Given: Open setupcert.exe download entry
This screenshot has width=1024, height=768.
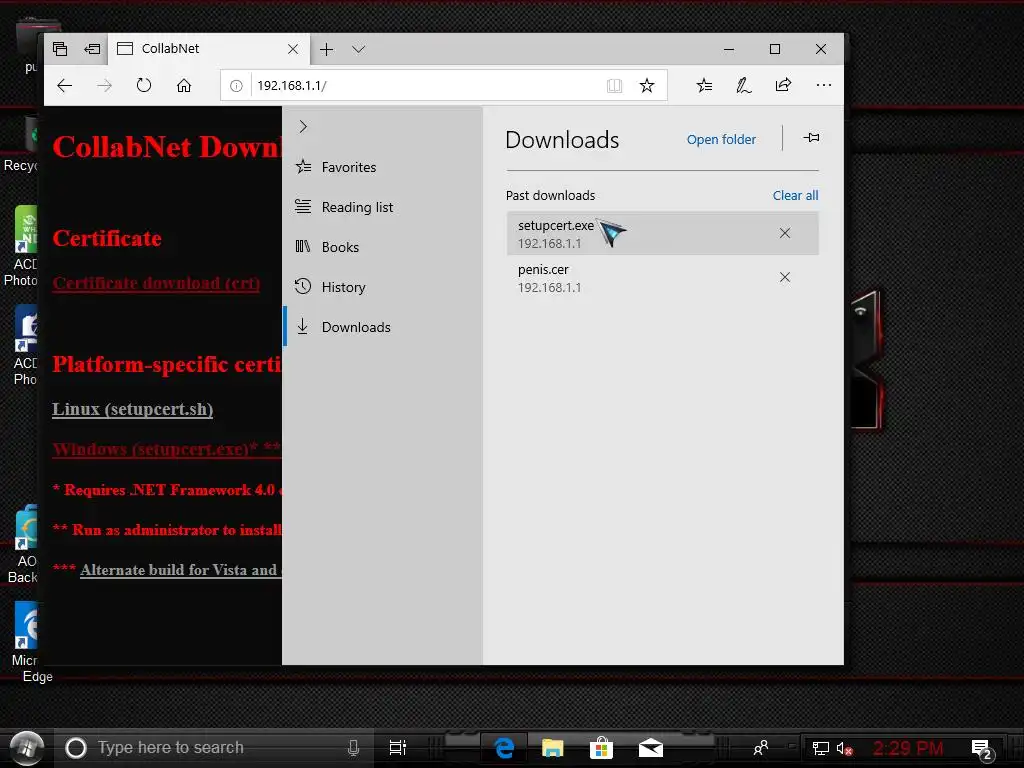Looking at the screenshot, I should click(x=662, y=233).
